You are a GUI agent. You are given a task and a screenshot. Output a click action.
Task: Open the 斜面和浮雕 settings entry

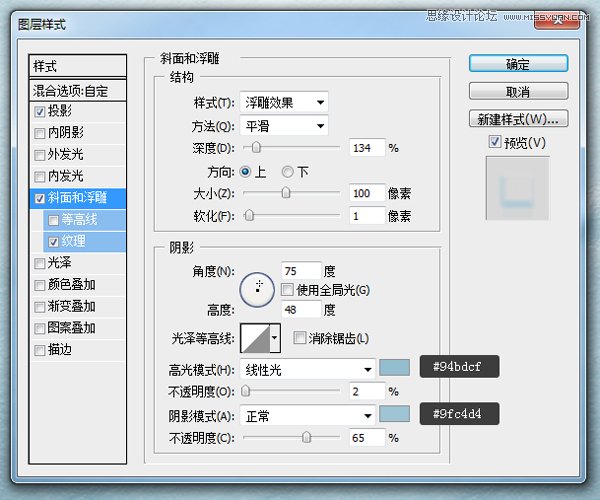(77, 198)
